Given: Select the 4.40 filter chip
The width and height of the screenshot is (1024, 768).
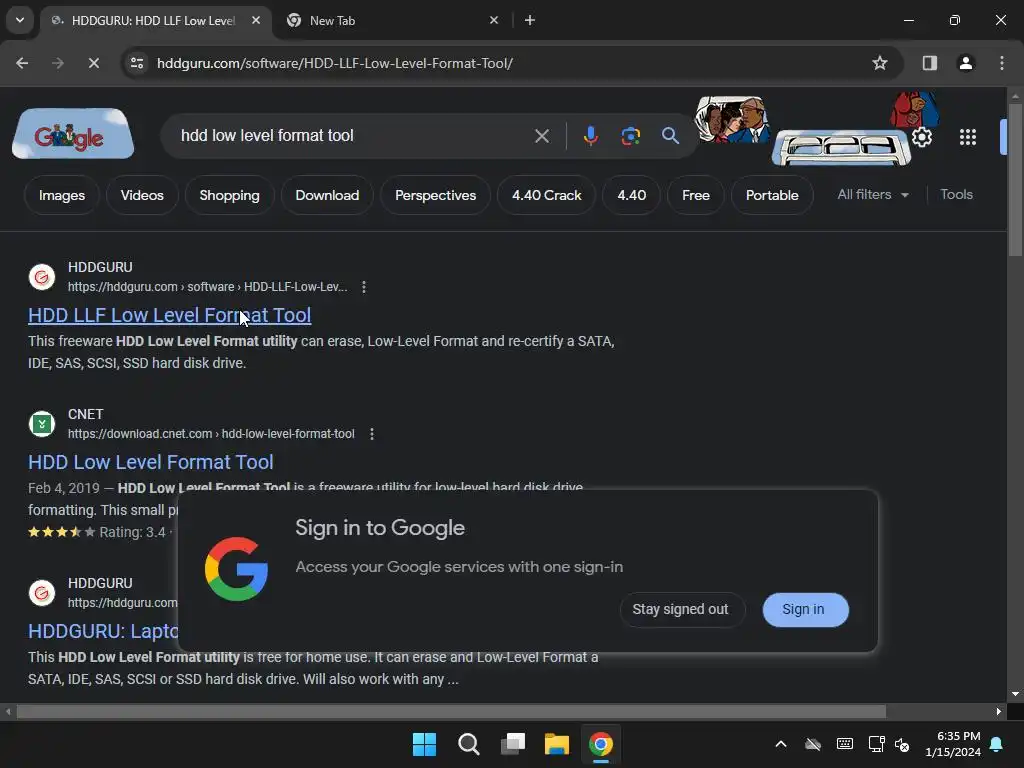Looking at the screenshot, I should [632, 195].
